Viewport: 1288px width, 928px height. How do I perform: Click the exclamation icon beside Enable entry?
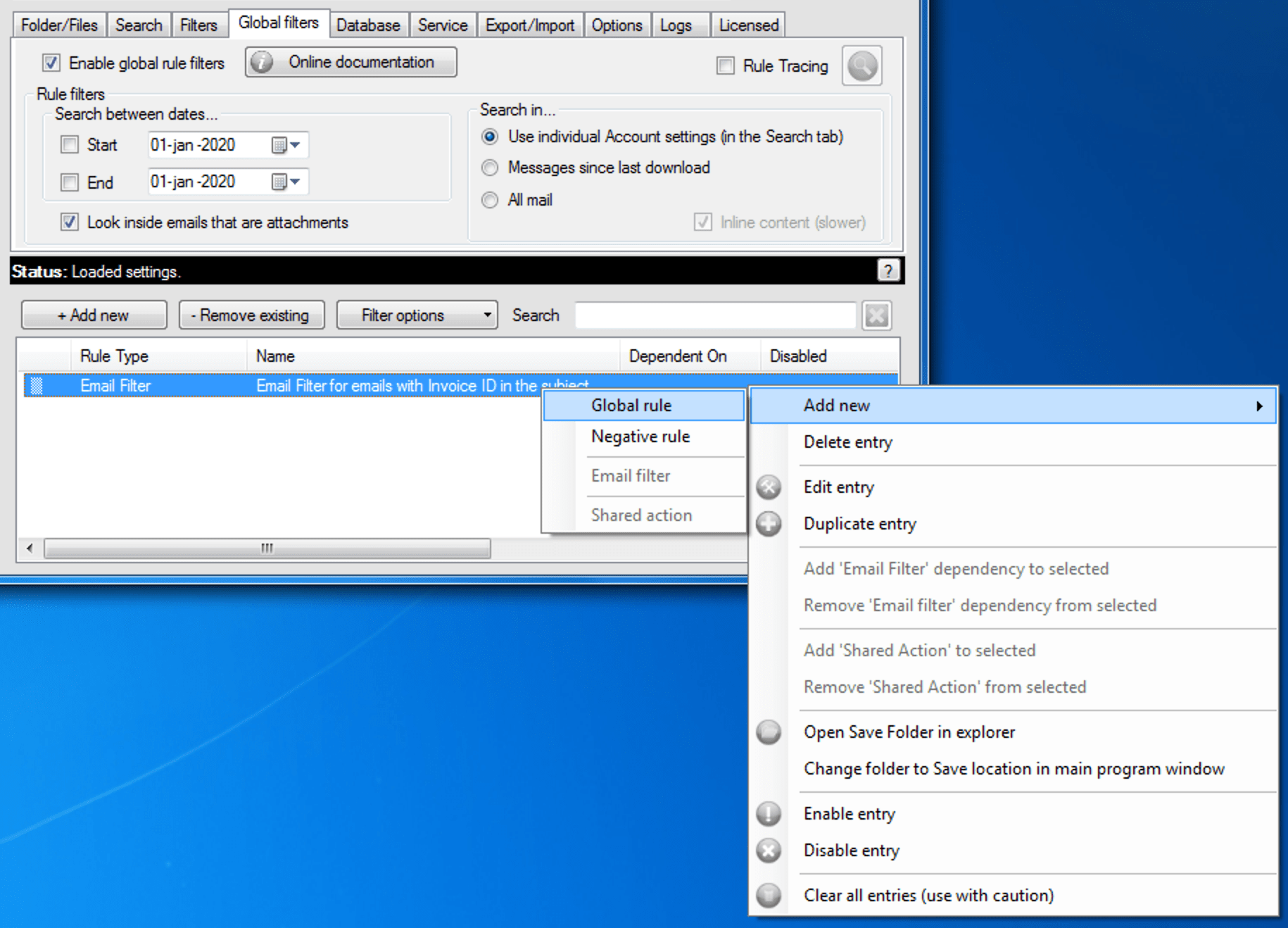769,814
